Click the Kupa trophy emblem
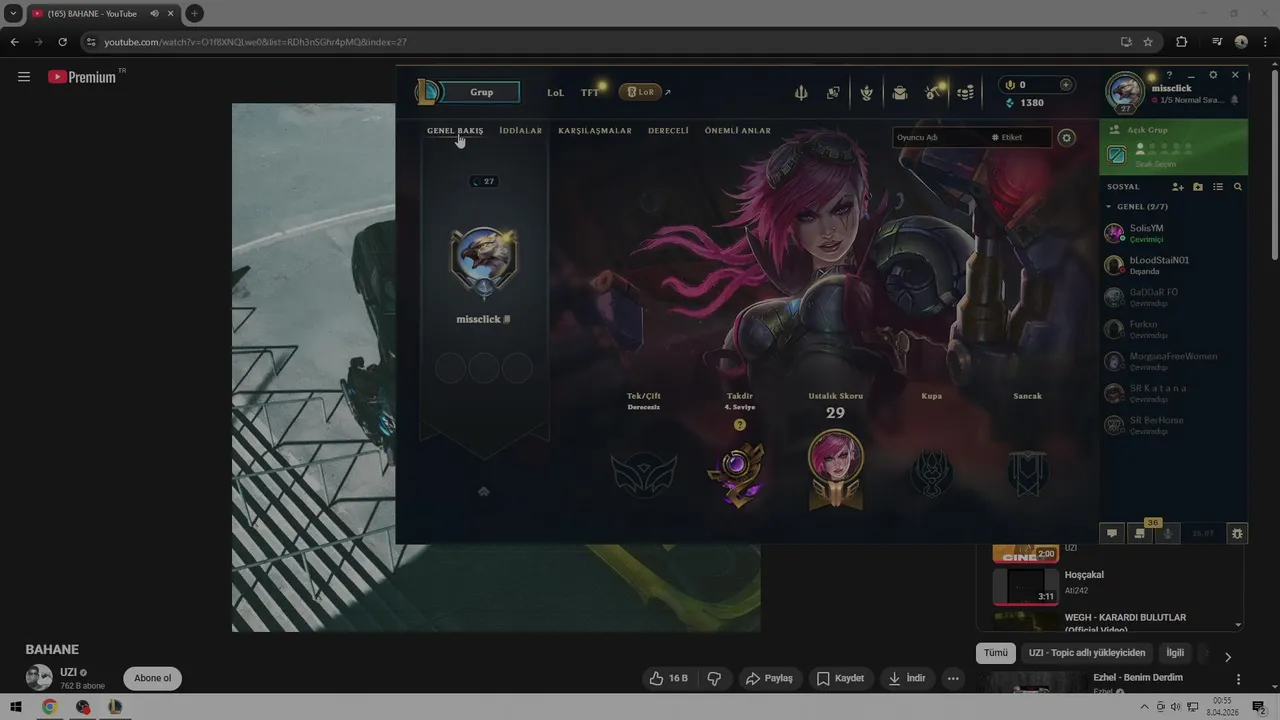The height and width of the screenshot is (720, 1280). click(931, 474)
